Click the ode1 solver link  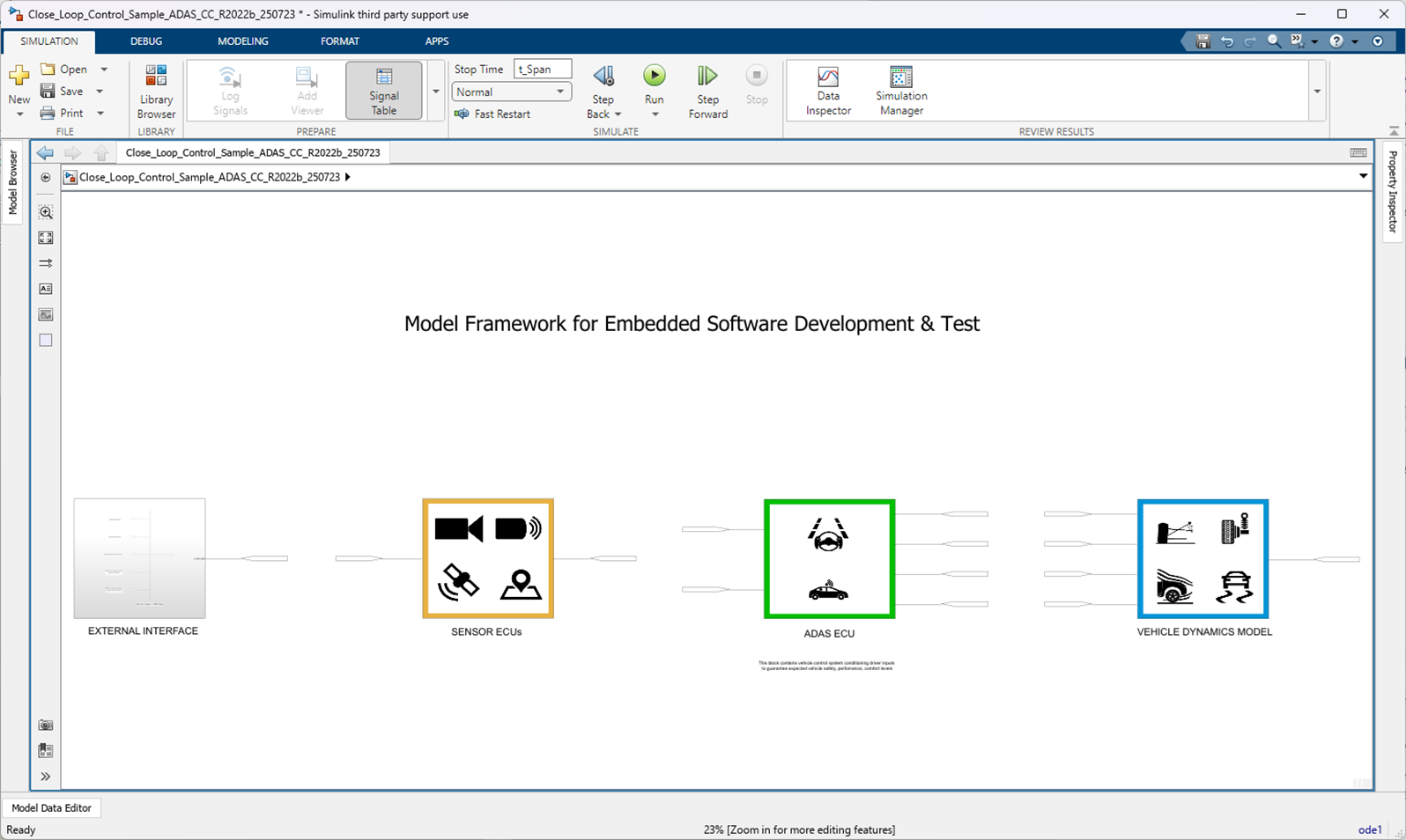click(x=1370, y=829)
